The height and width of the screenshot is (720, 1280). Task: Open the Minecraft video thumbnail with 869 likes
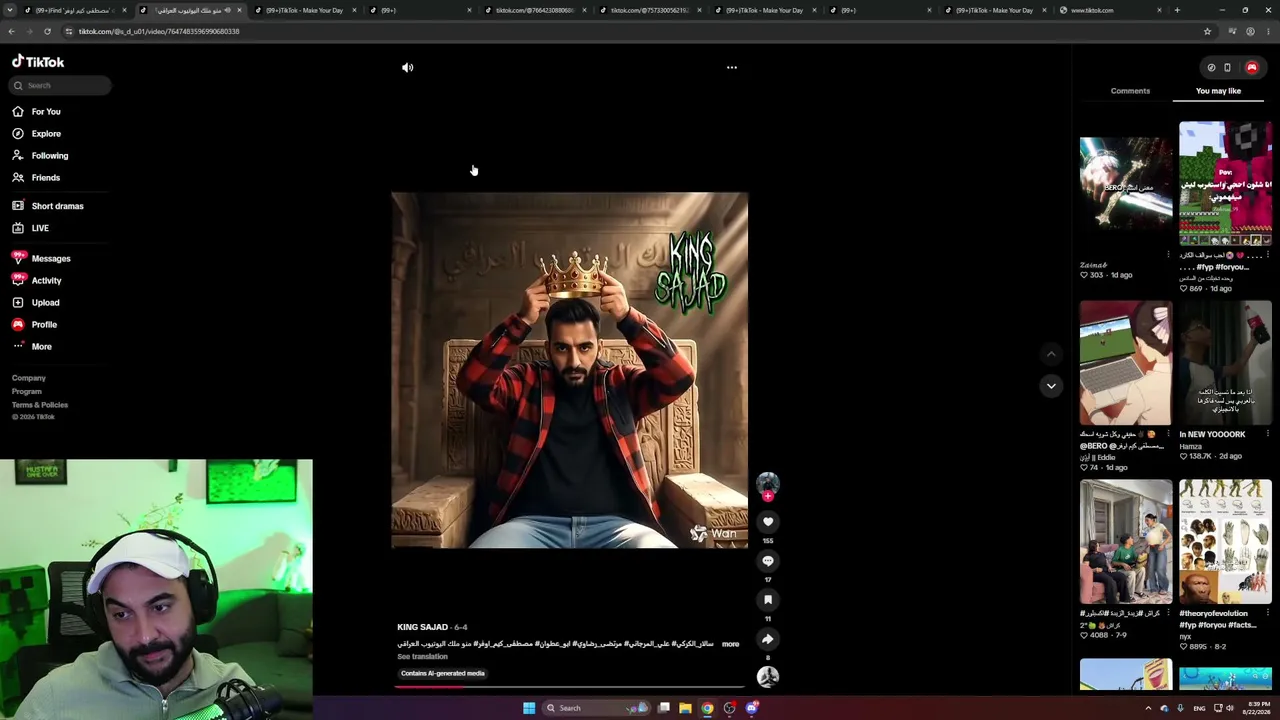click(x=1225, y=184)
